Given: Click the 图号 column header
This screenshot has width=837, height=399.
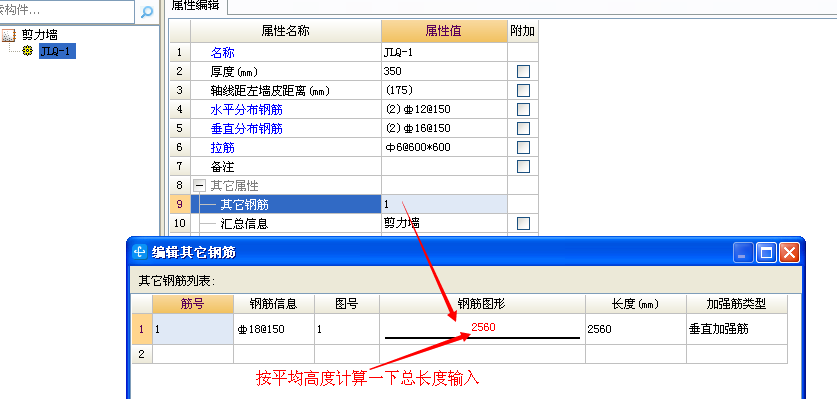Looking at the screenshot, I should click(x=347, y=304).
